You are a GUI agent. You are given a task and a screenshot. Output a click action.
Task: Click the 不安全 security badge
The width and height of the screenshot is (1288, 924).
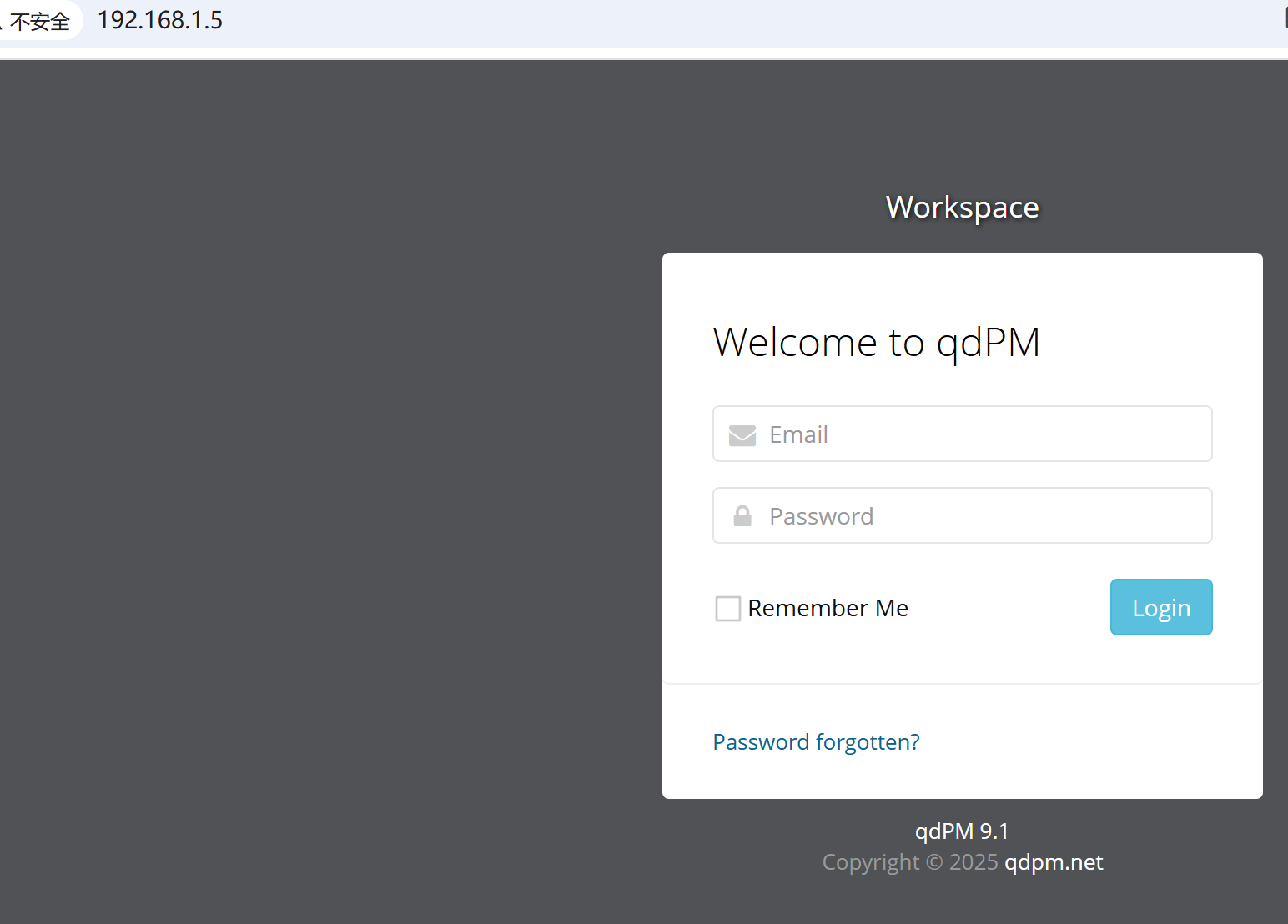[38, 21]
